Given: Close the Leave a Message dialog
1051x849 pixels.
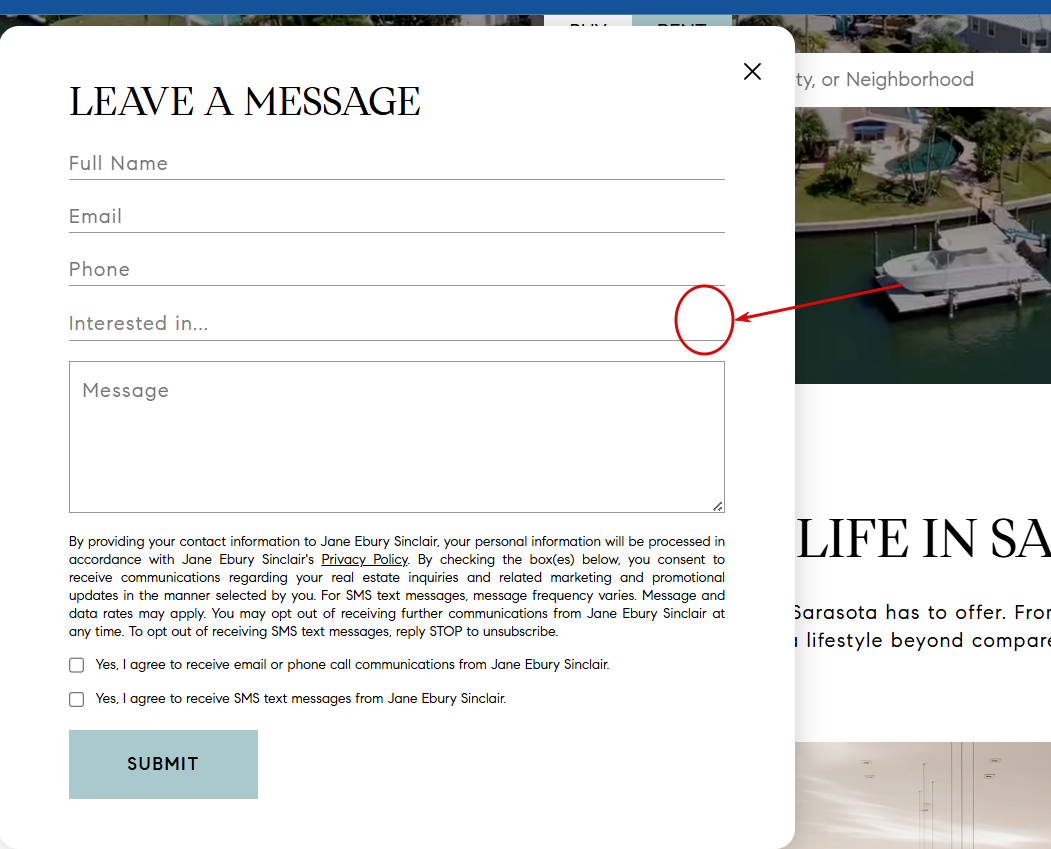Looking at the screenshot, I should coord(752,72).
